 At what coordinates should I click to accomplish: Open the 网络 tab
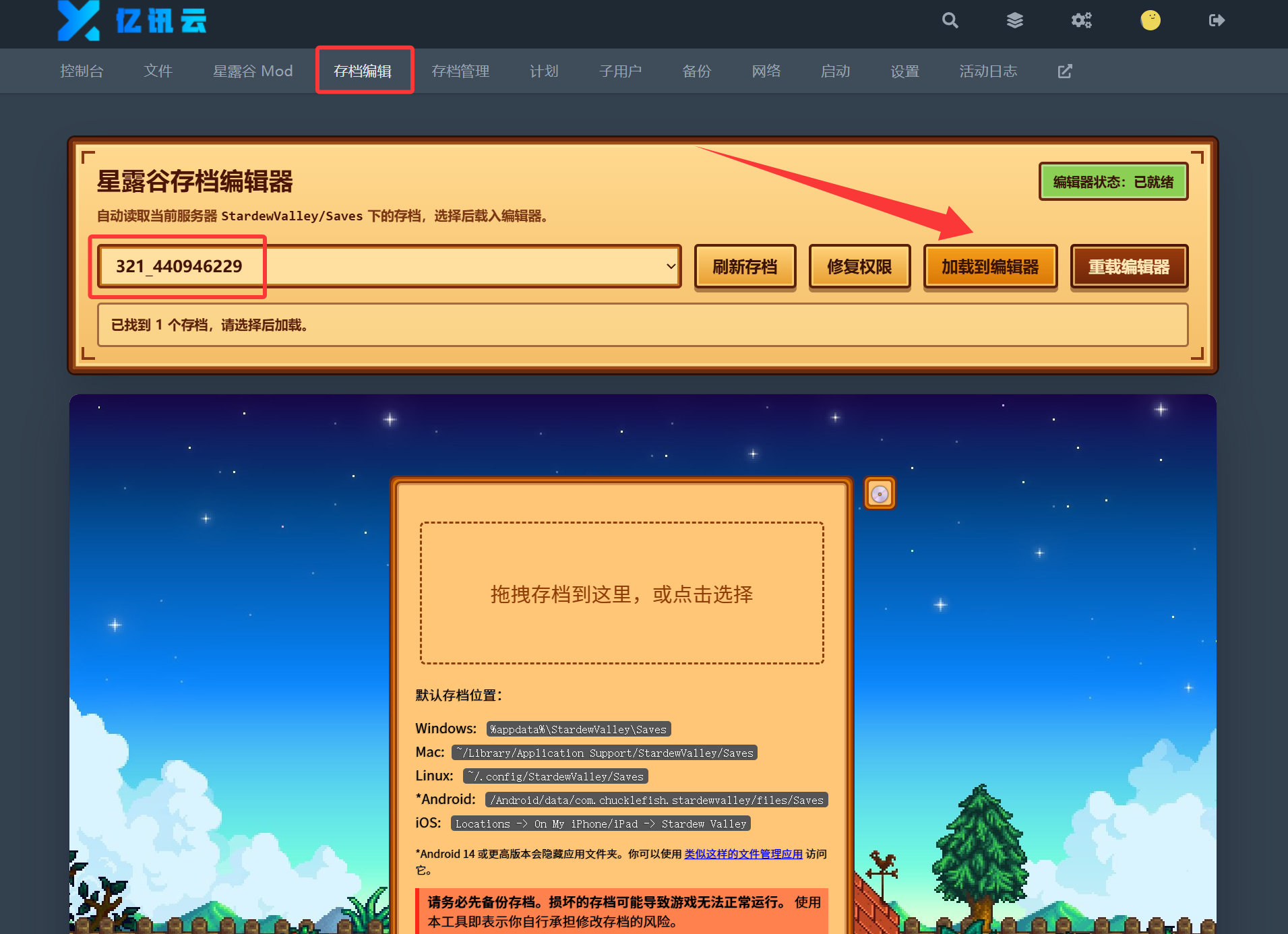(766, 71)
